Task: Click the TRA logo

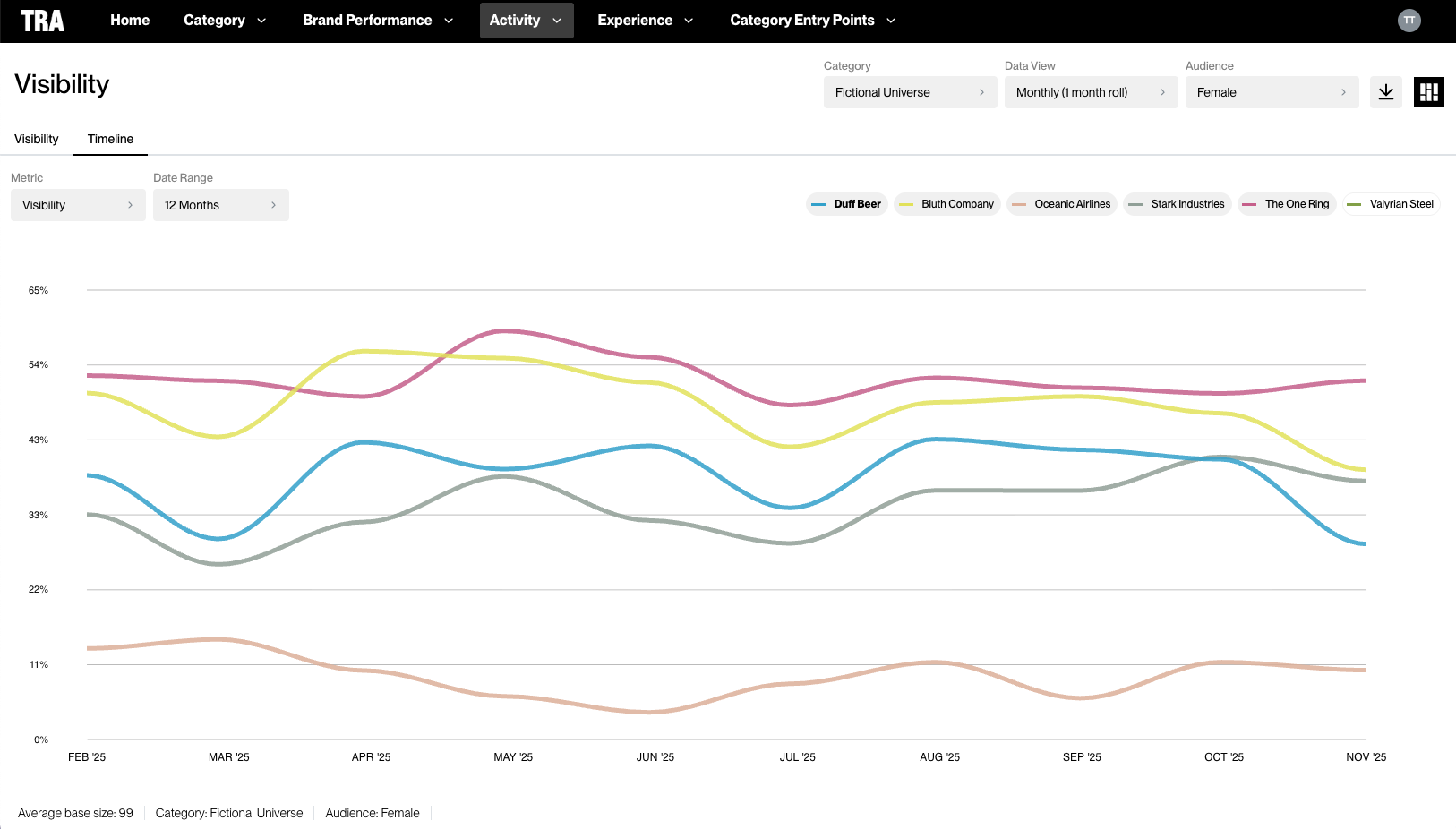Action: coord(43,21)
